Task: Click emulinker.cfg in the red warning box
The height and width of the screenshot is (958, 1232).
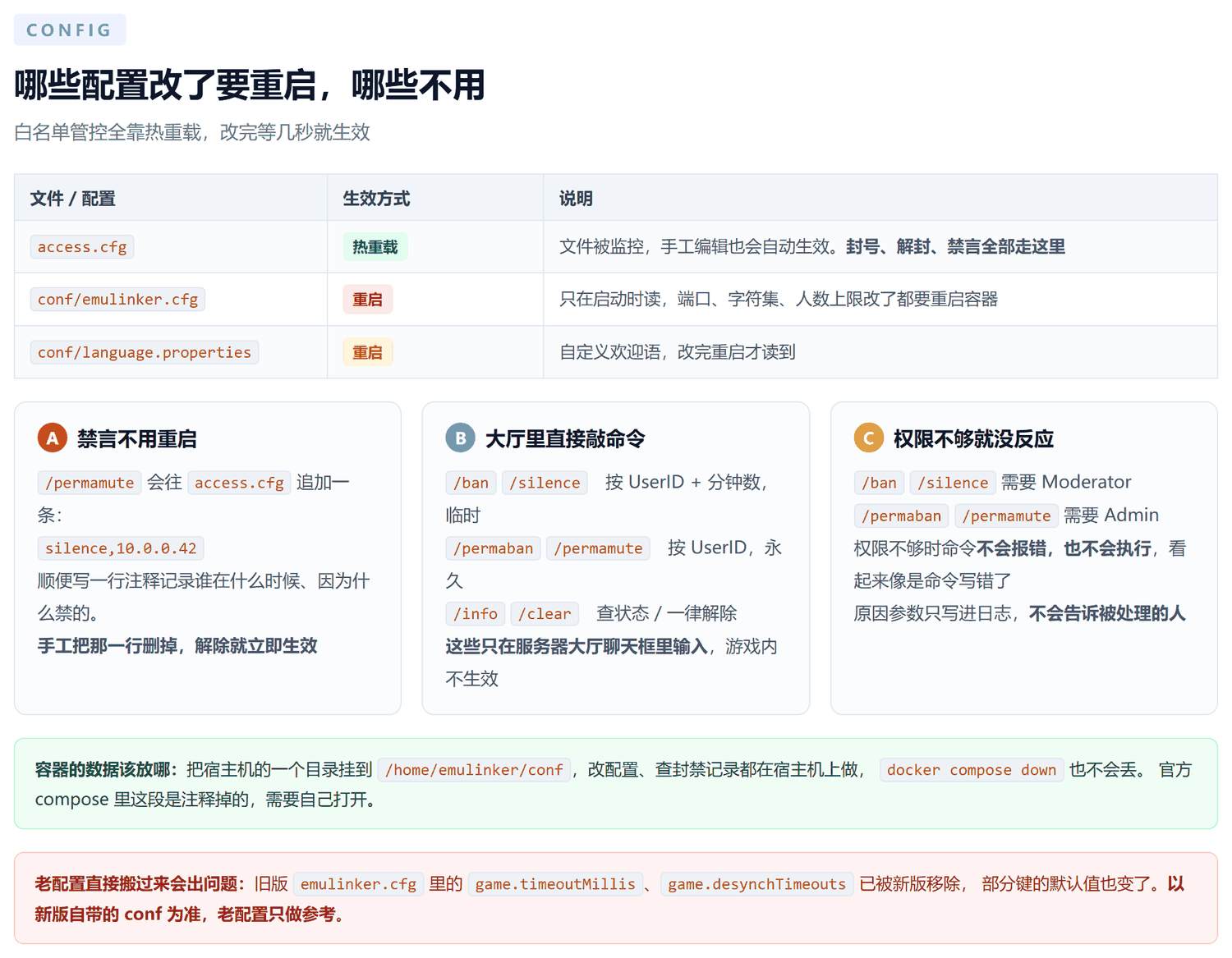Action: (x=358, y=884)
